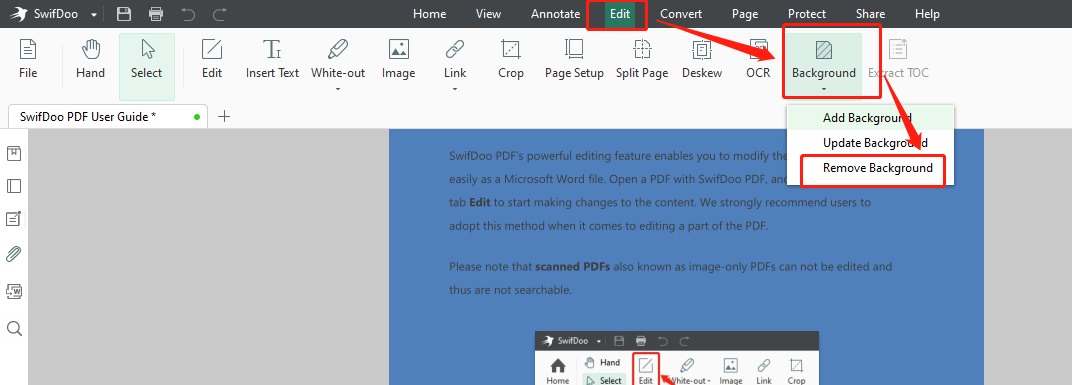Expand the White-out dropdown arrow
Screen dimensions: 1072x385
coord(338,89)
